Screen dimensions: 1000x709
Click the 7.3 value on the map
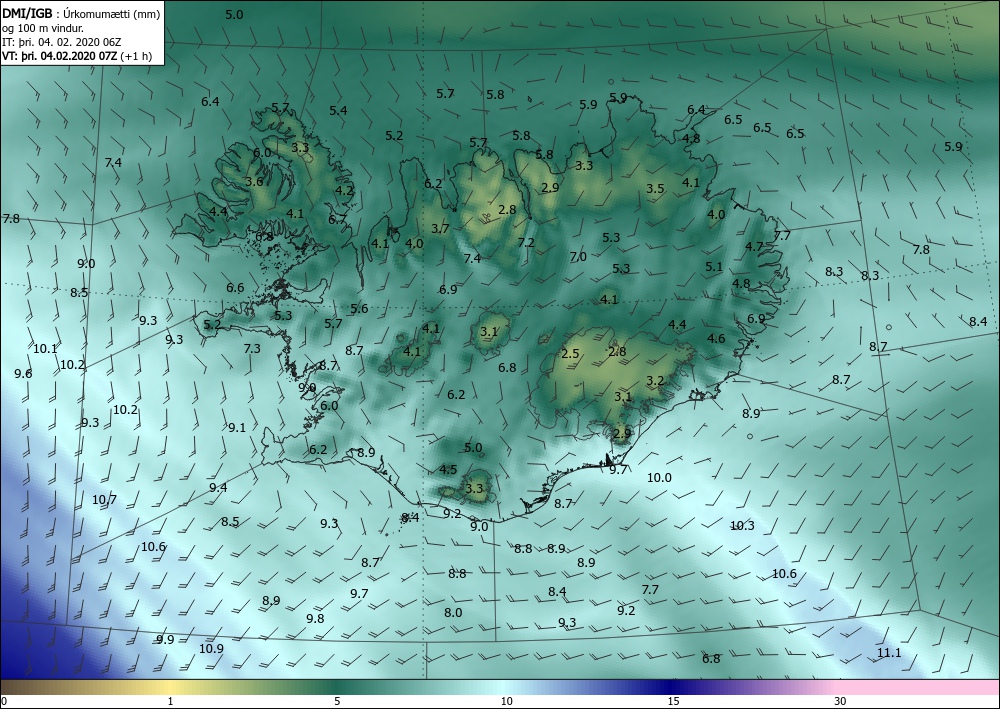tap(252, 348)
